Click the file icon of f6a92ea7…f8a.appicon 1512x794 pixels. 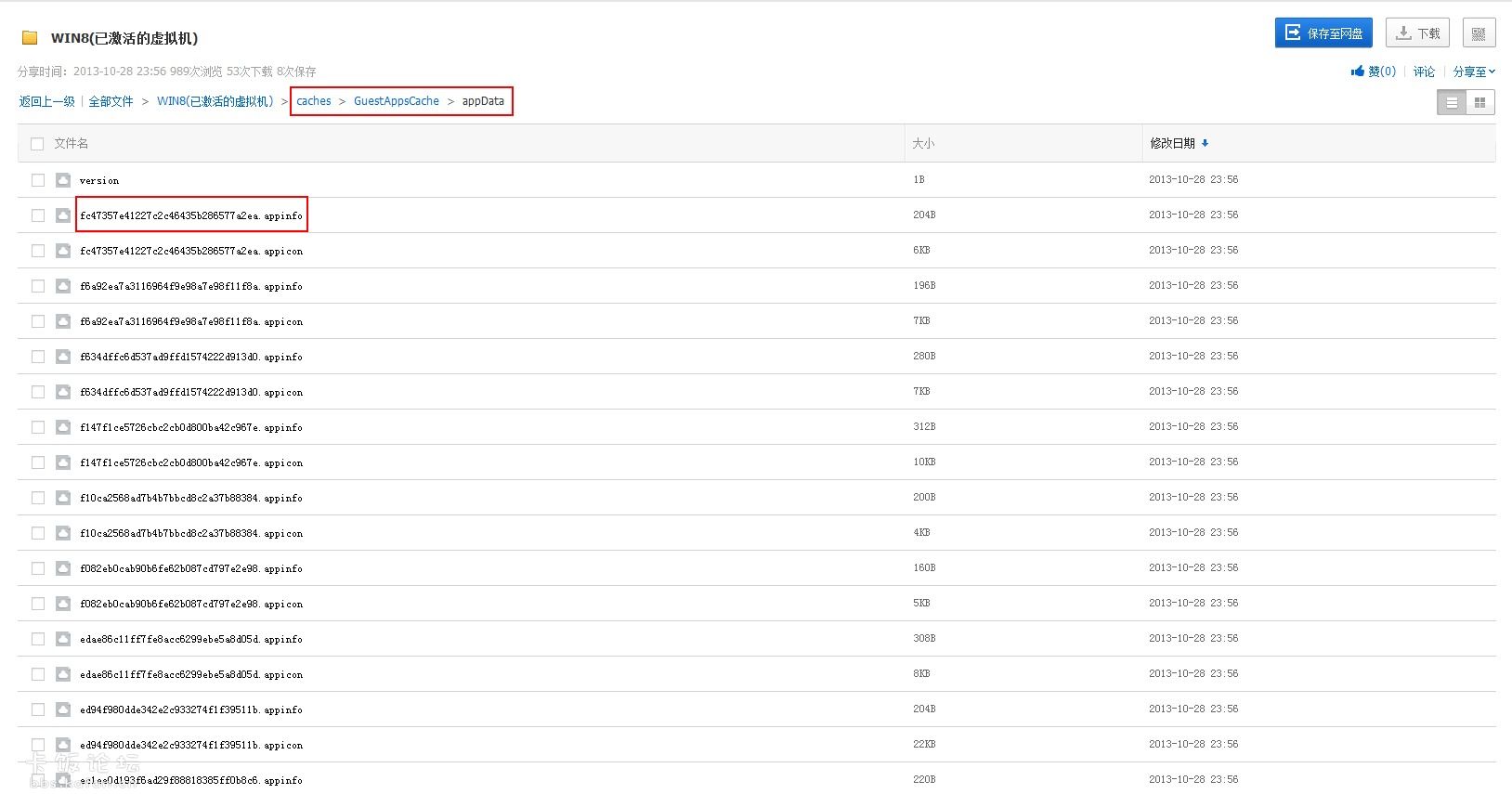pyautogui.click(x=63, y=321)
